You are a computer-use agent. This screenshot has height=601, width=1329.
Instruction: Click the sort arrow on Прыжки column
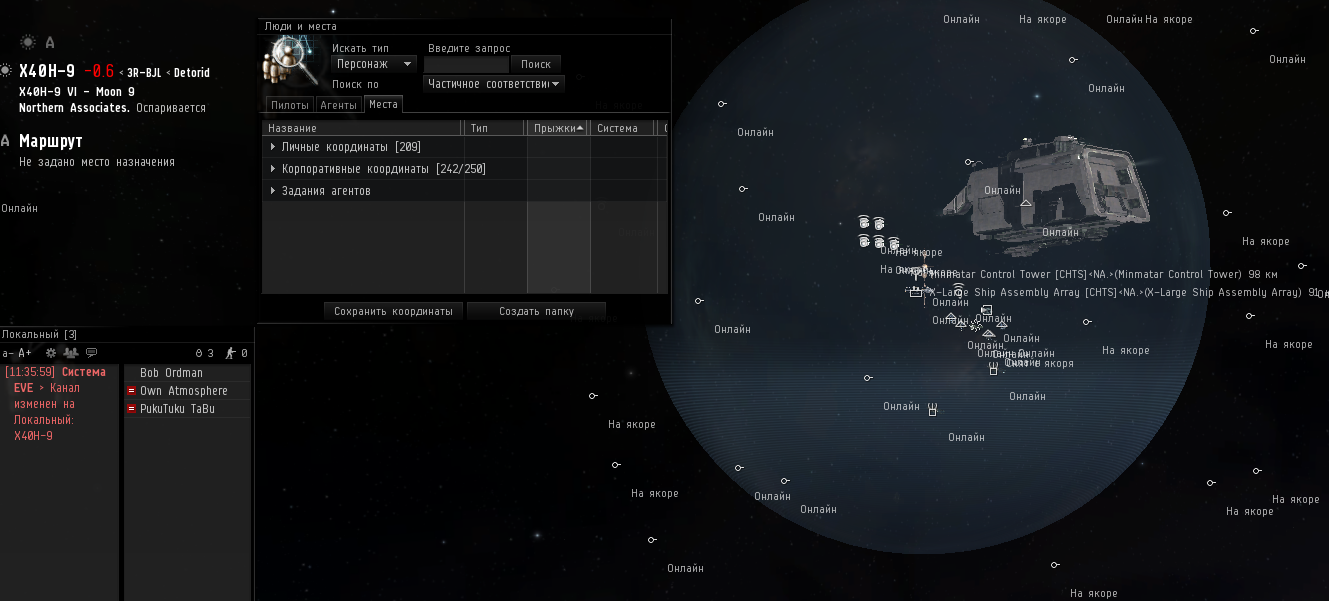tap(581, 128)
